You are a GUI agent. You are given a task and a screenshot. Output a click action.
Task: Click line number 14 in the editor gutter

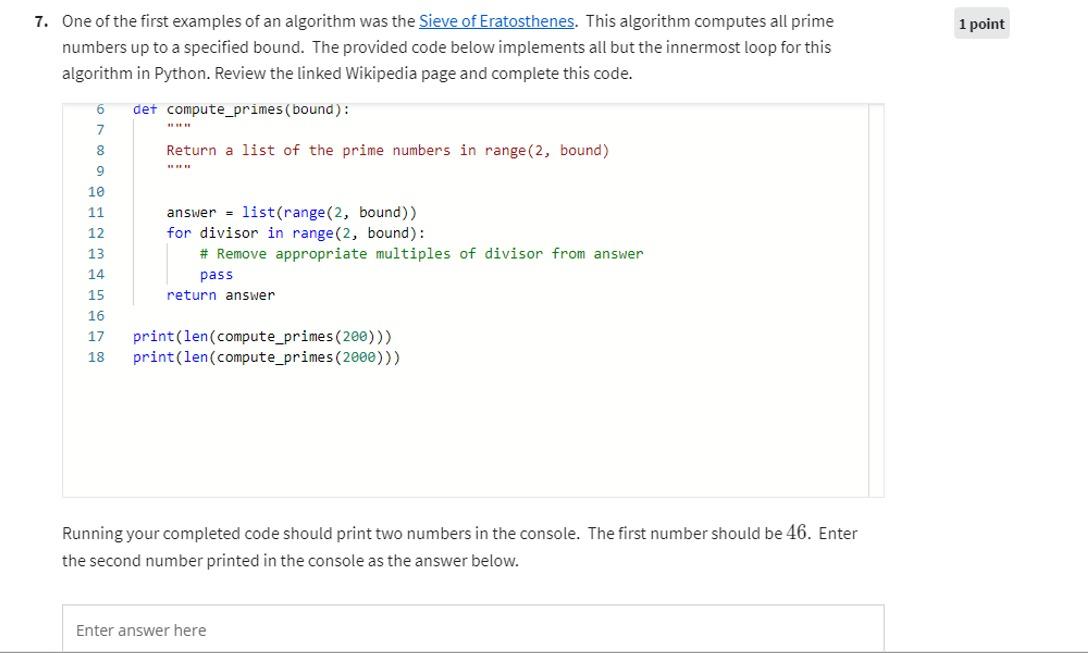(x=97, y=274)
